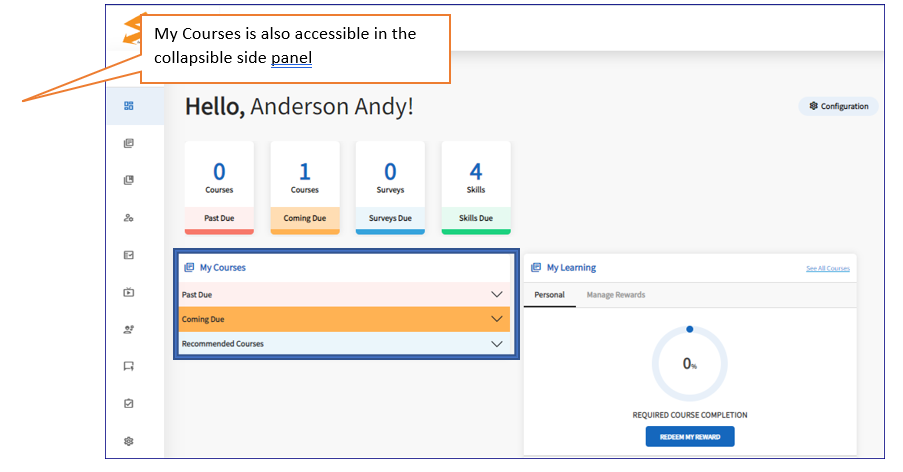Viewport: 903px width, 472px height.
Task: Open the video play icon in the sidebar
Action: (129, 293)
